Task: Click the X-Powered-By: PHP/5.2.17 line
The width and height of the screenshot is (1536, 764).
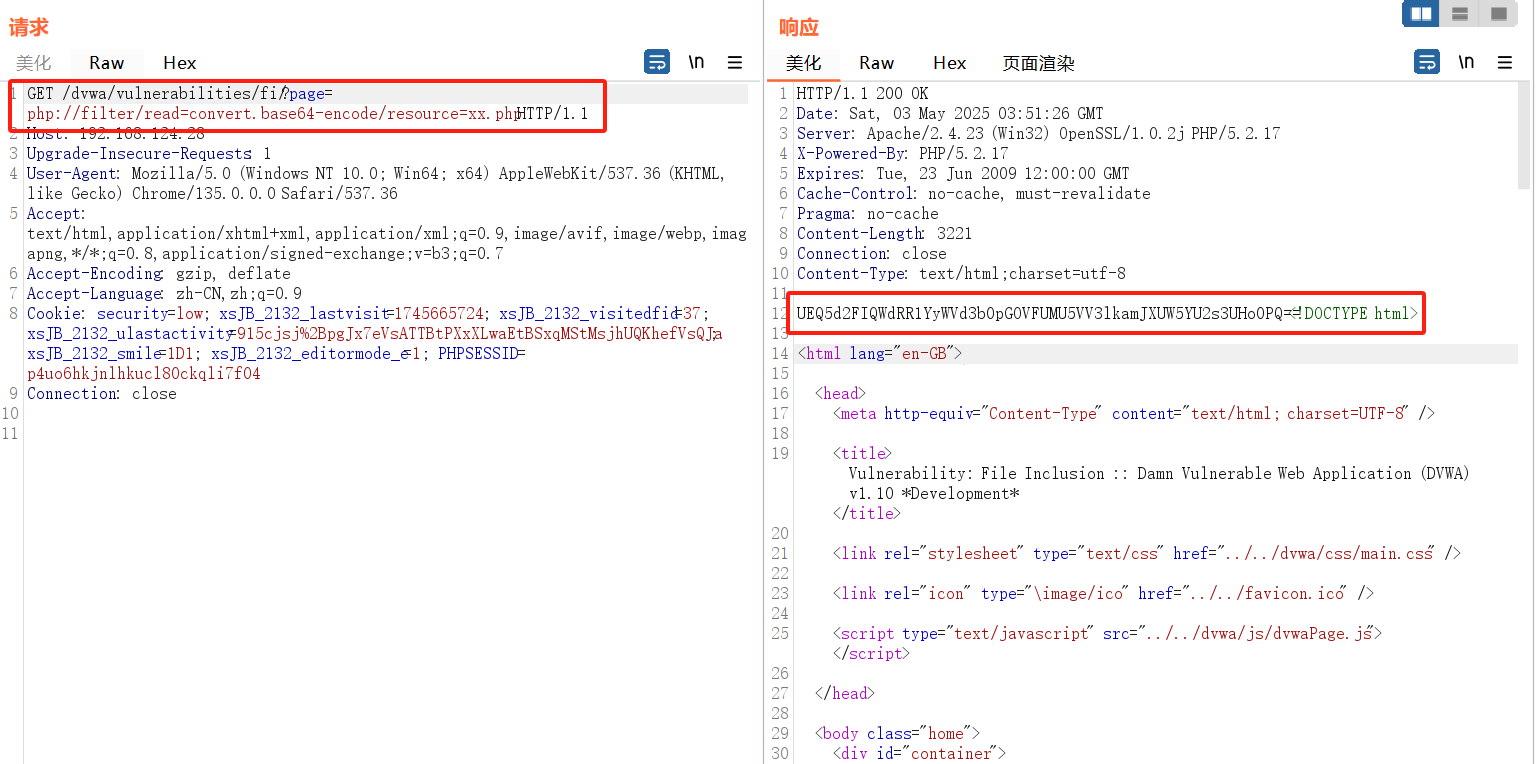Action: pyautogui.click(x=902, y=153)
